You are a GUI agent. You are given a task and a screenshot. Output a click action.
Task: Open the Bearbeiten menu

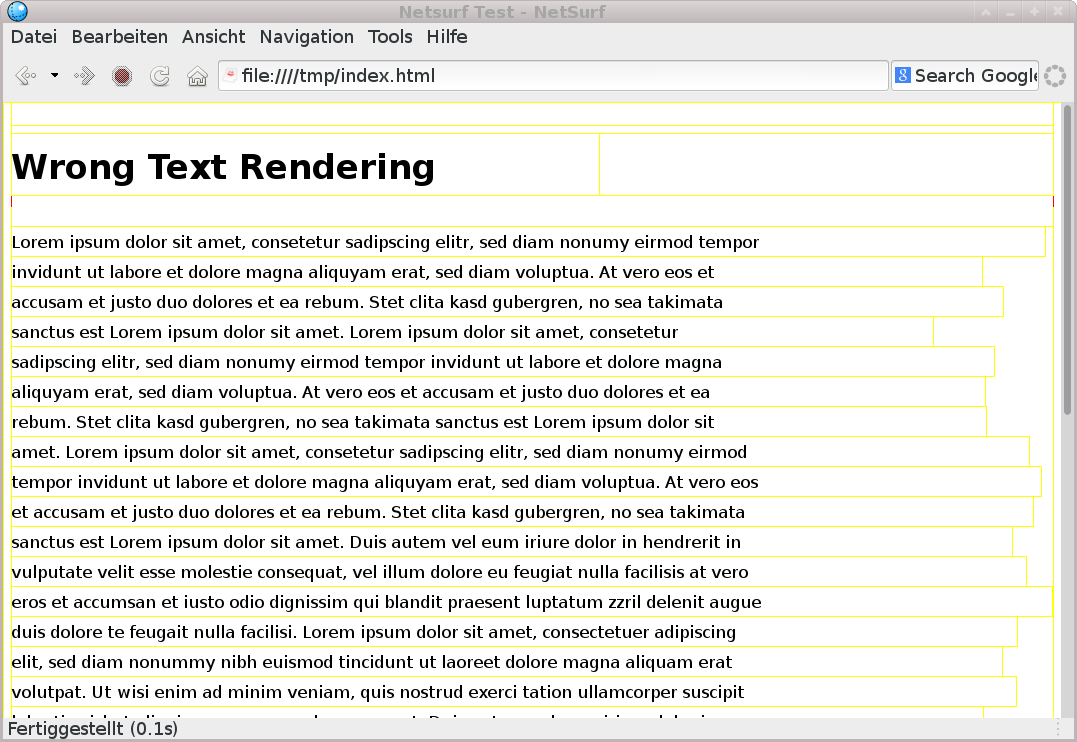[x=119, y=37]
